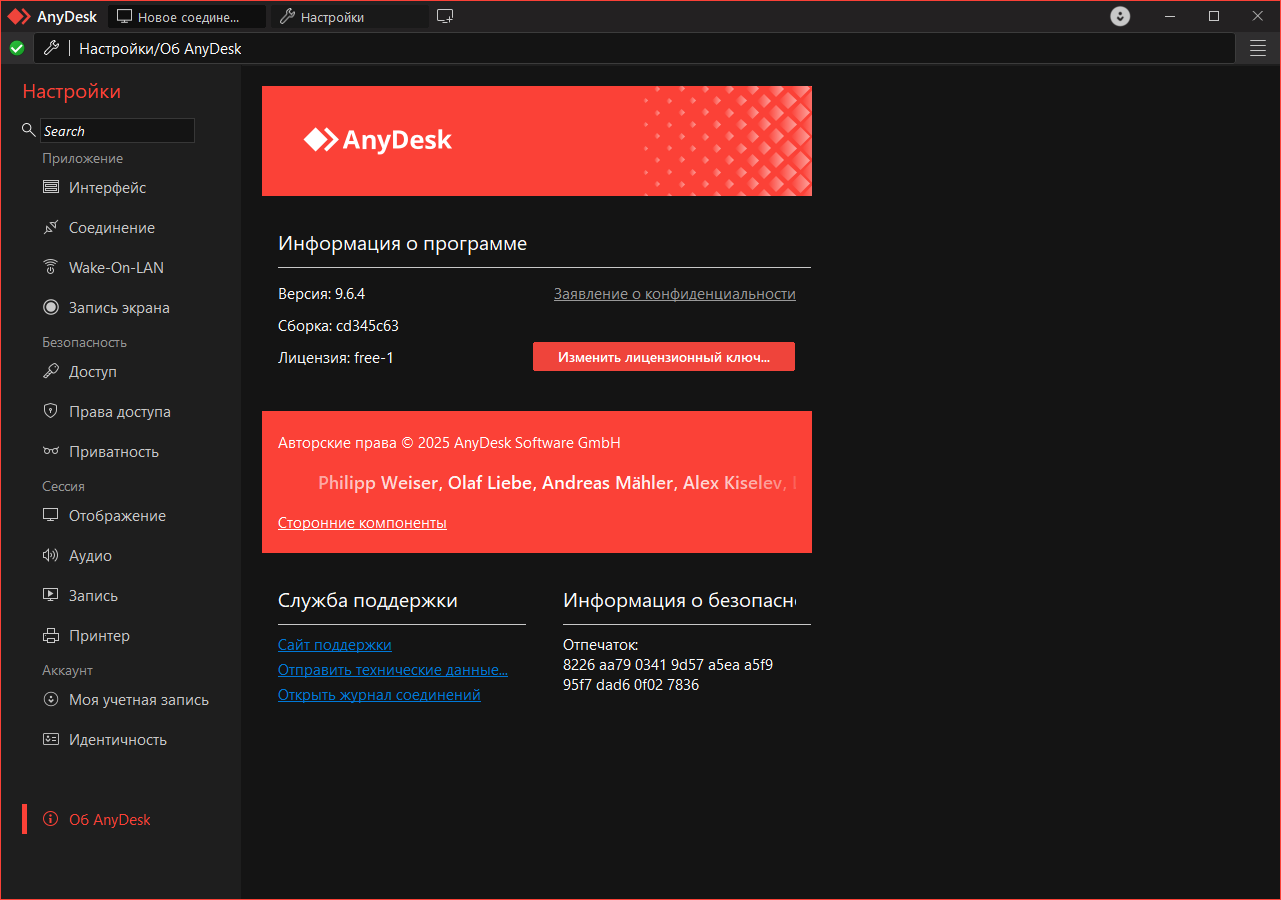Screen dimensions: 1281x900
Task: Click the Соединение icon in the sidebar
Action: [x=51, y=227]
